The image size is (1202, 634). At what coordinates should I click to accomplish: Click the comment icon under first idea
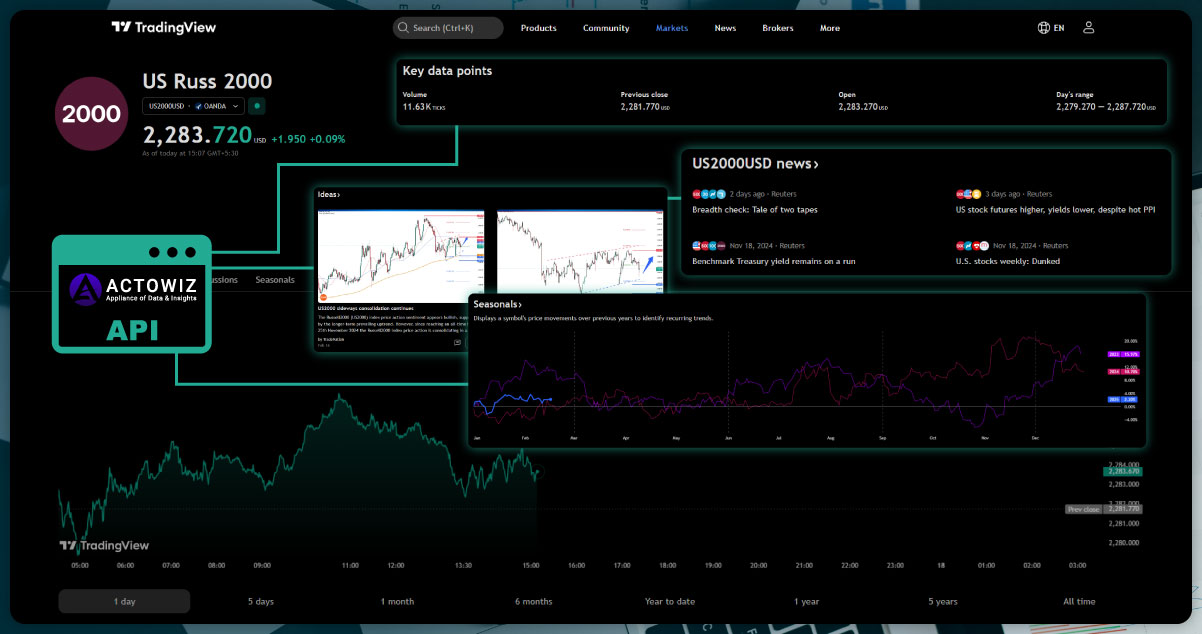pos(457,342)
